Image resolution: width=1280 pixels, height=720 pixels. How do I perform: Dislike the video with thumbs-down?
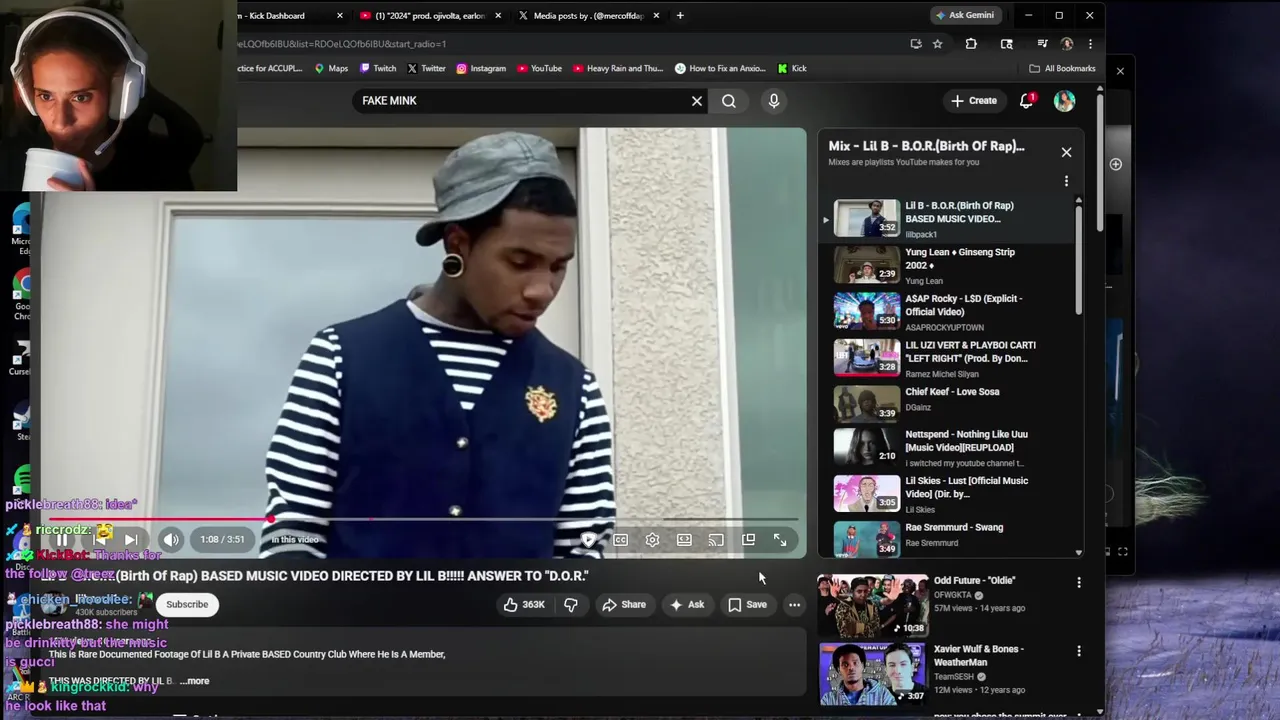pyautogui.click(x=571, y=604)
